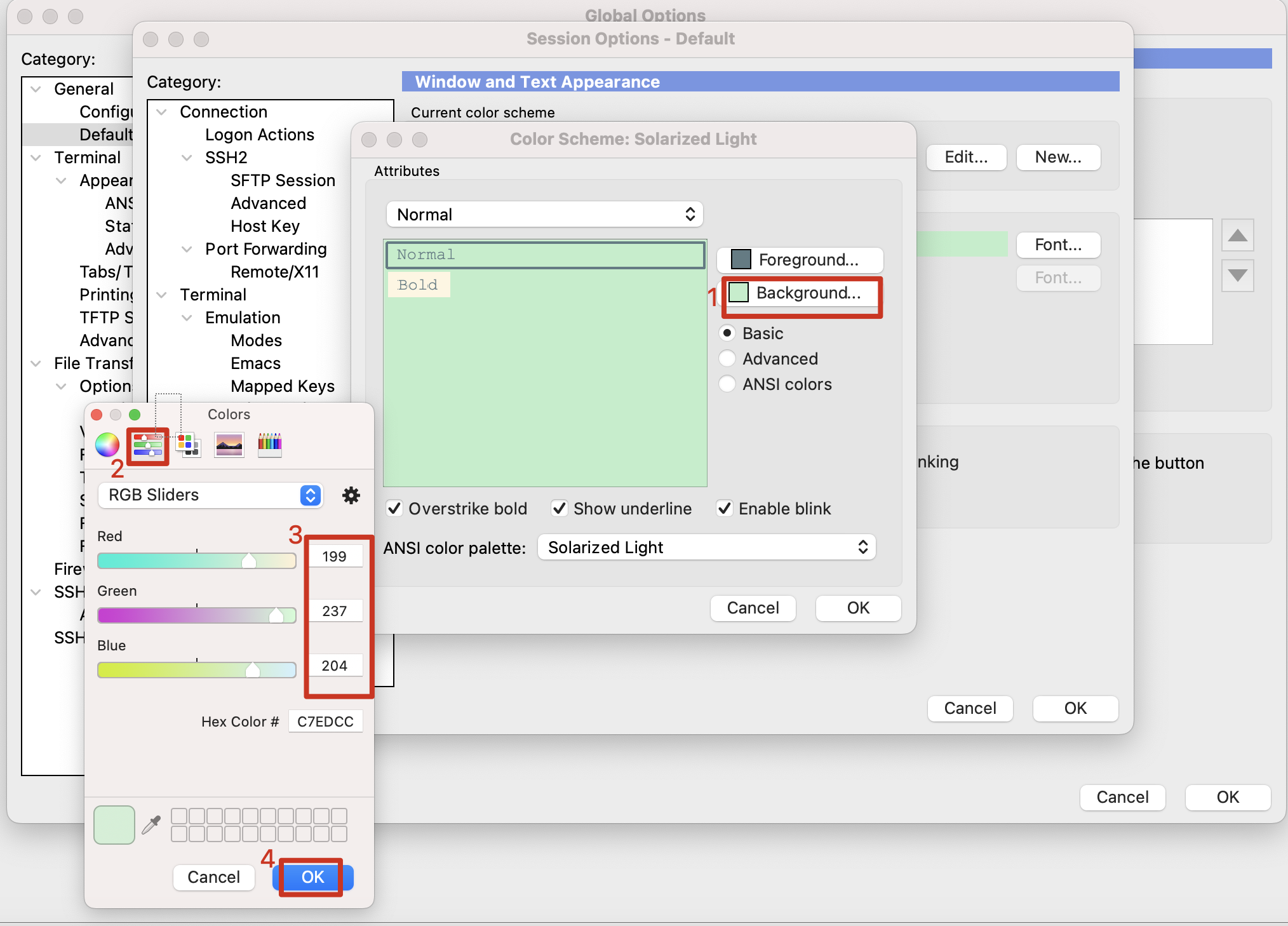Screen dimensions: 1288x926
Task: Select the color sliders tab icon
Action: click(147, 445)
